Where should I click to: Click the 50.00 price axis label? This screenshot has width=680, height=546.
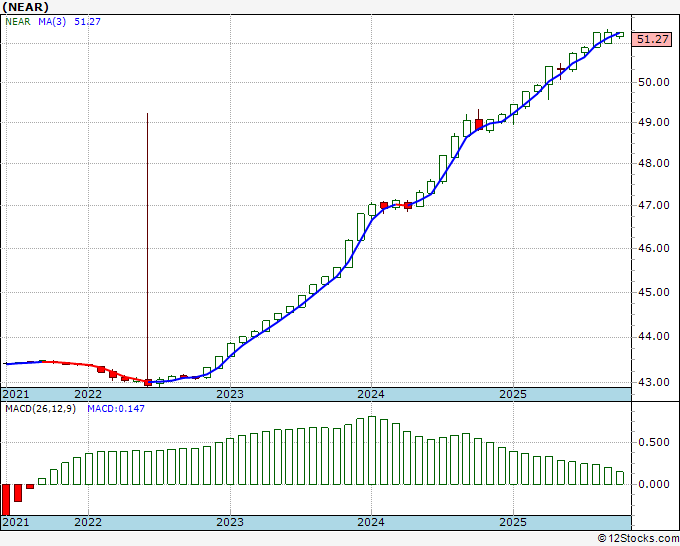(x=654, y=82)
